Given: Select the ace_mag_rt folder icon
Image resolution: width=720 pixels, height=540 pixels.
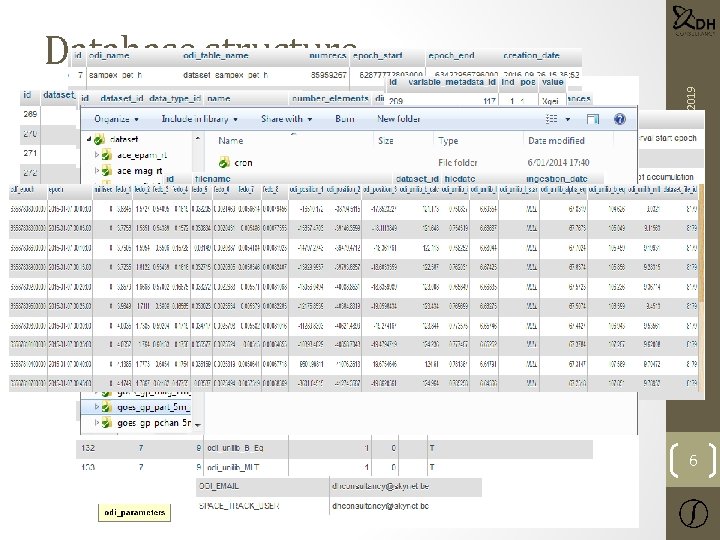Looking at the screenshot, I should (x=107, y=171).
